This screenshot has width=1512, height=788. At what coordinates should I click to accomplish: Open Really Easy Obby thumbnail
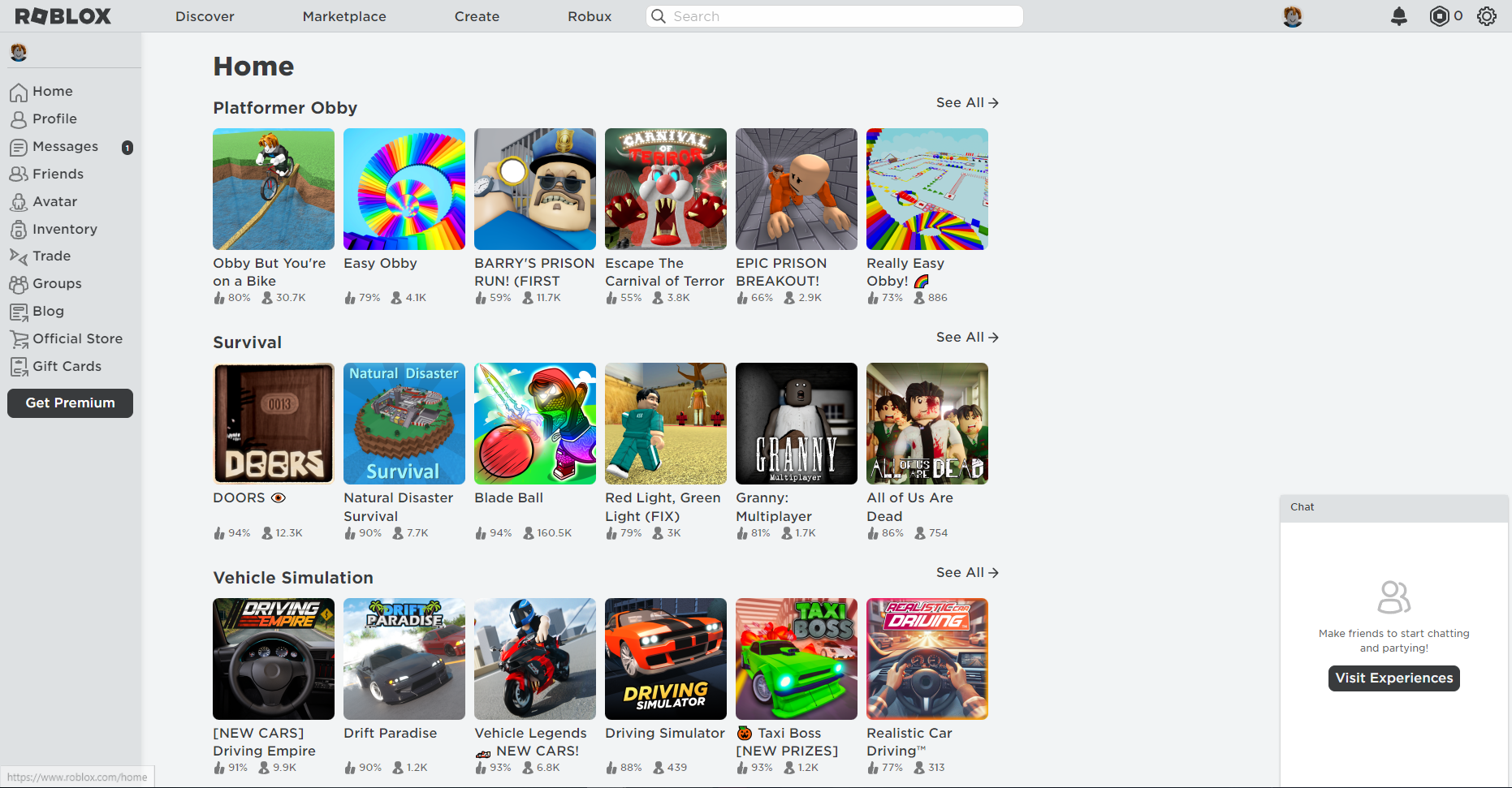click(x=927, y=189)
